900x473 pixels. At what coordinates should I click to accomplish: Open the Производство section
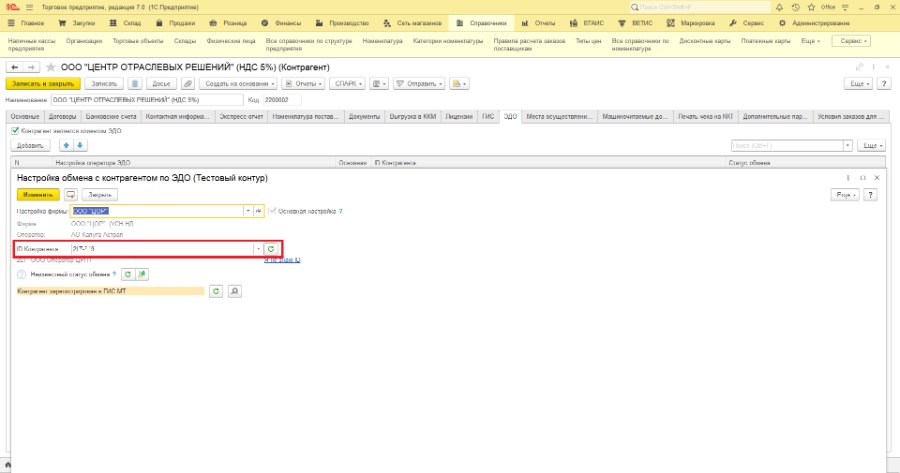tap(342, 23)
